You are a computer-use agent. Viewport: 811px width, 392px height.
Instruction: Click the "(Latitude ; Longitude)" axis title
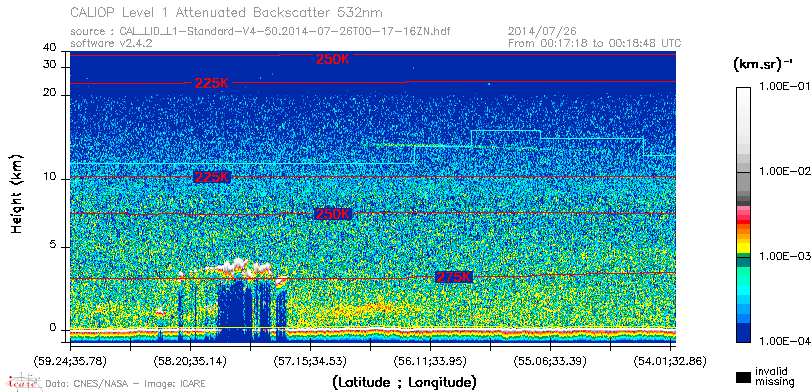[404, 383]
